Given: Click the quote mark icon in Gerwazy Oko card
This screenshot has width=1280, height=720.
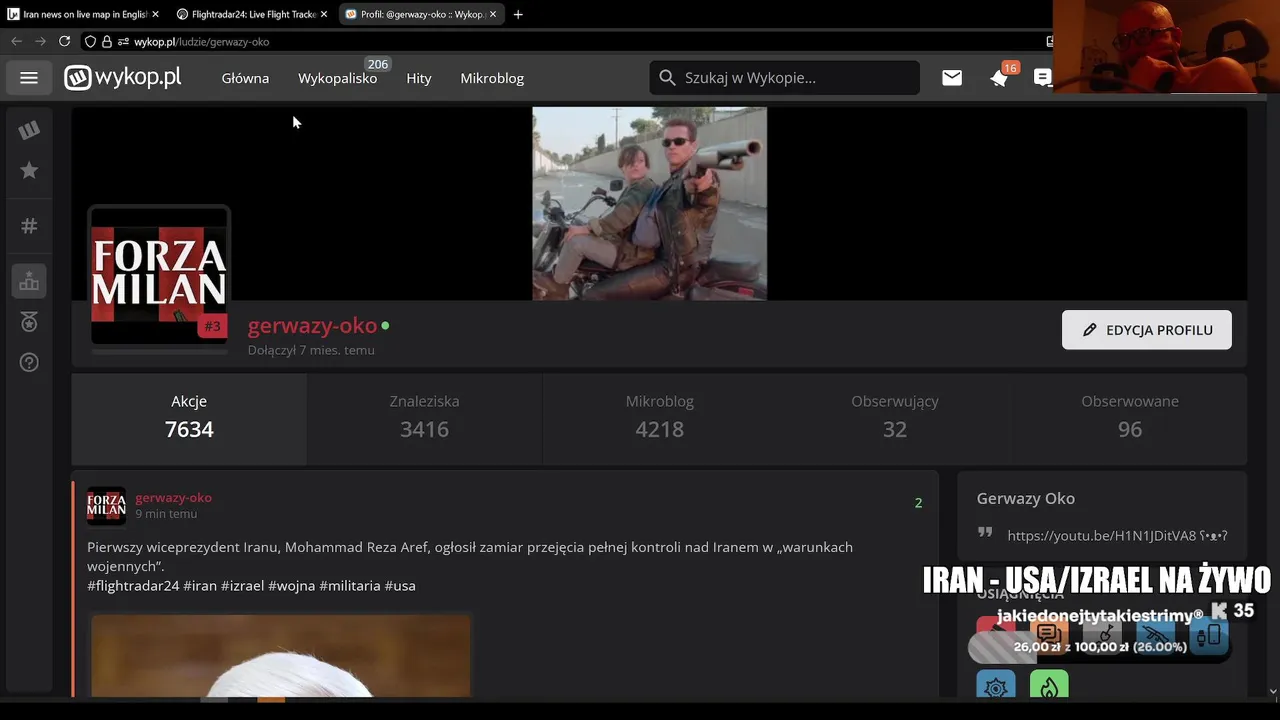Looking at the screenshot, I should (985, 534).
